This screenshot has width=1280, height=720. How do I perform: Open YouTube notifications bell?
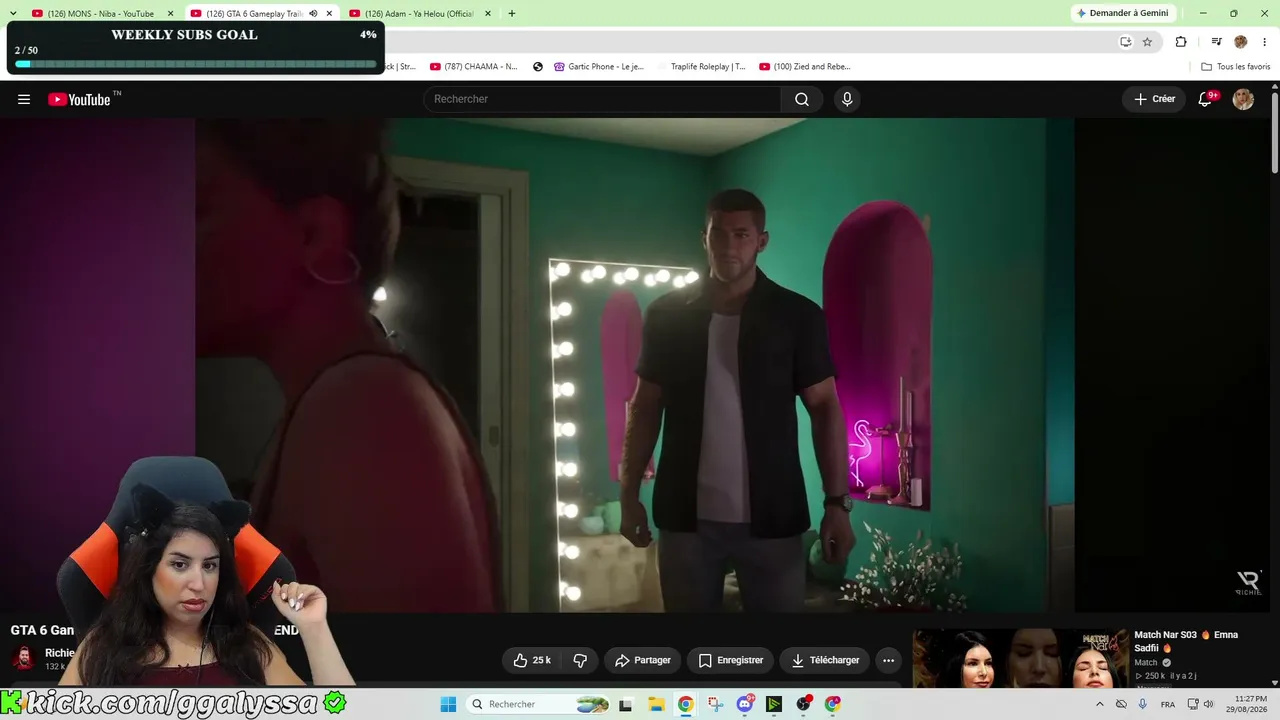coord(1206,99)
